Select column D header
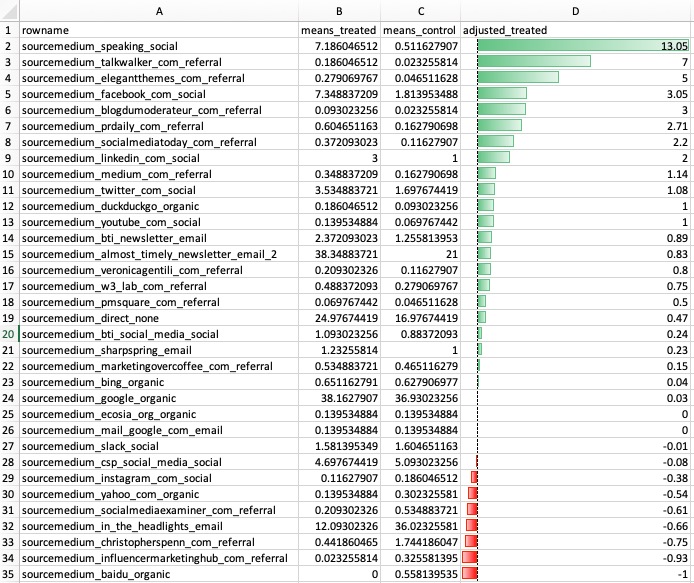 point(575,11)
